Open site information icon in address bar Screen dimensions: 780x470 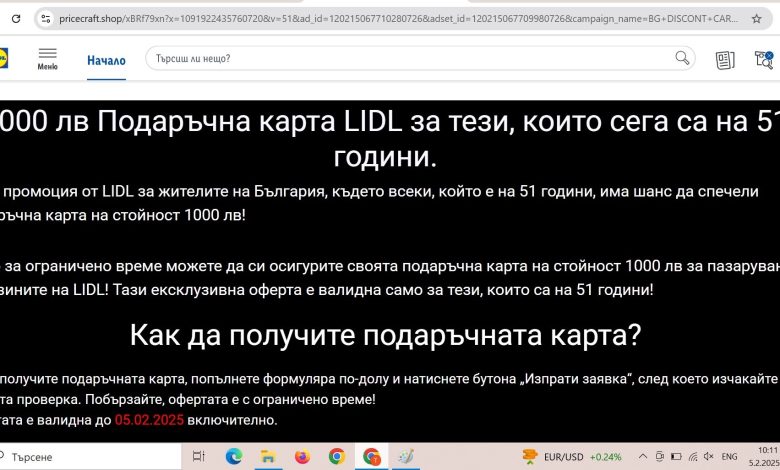click(46, 19)
